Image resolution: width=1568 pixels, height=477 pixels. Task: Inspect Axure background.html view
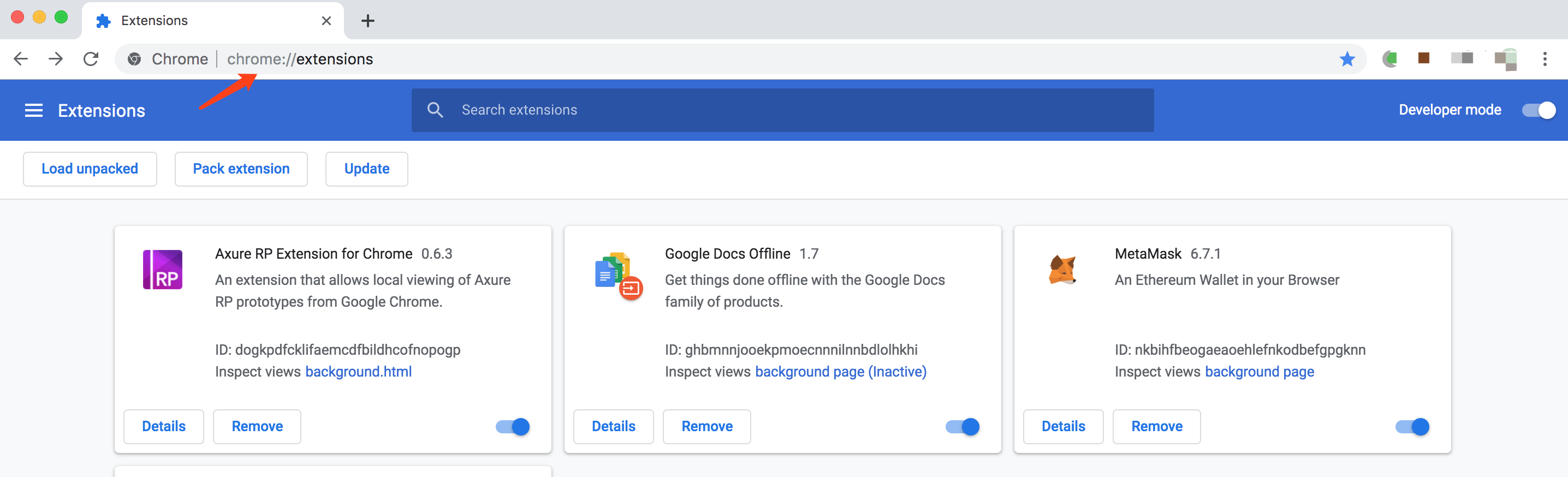[x=359, y=372]
